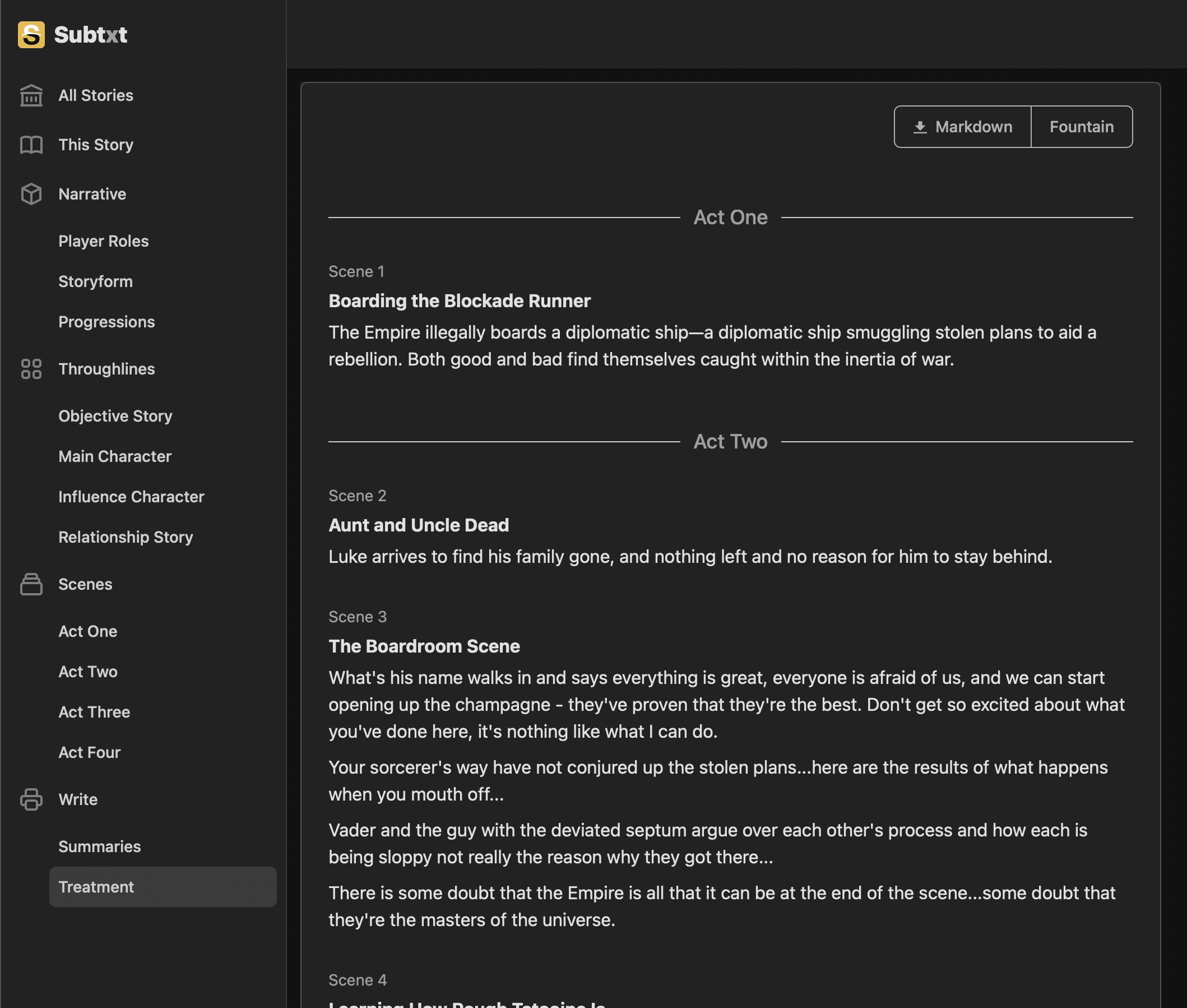
Task: Open Main Character throughline
Action: coord(114,456)
